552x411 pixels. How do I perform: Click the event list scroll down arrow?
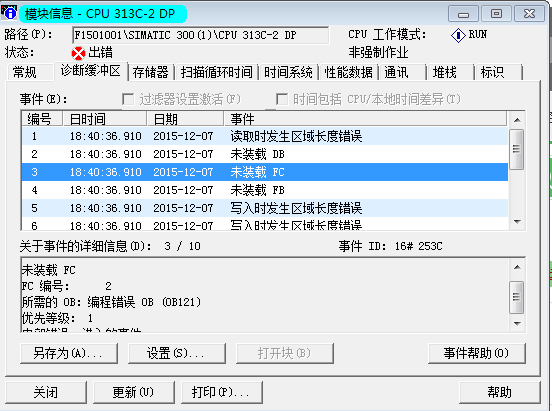coord(517,222)
